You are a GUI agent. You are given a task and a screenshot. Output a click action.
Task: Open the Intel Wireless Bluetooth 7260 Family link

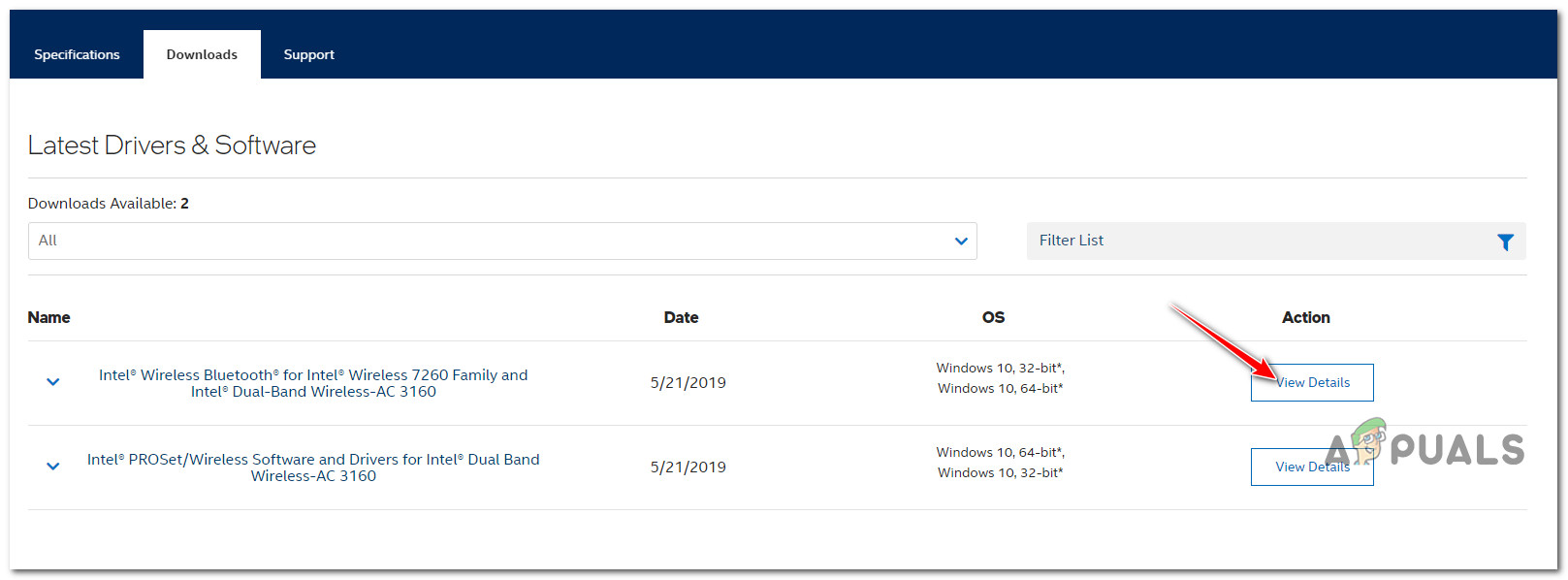(313, 383)
